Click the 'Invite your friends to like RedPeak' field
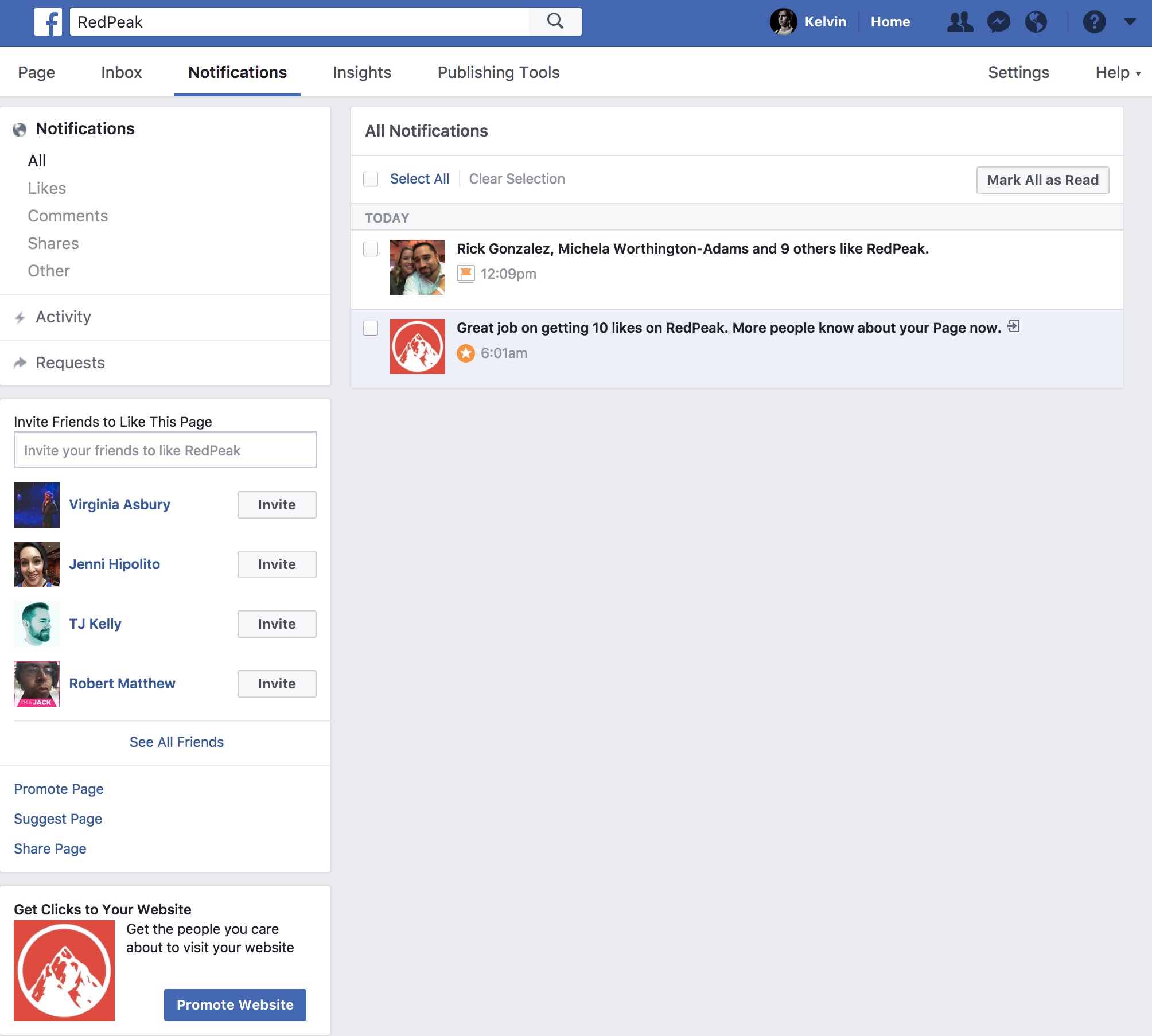The height and width of the screenshot is (1036, 1152). click(165, 450)
